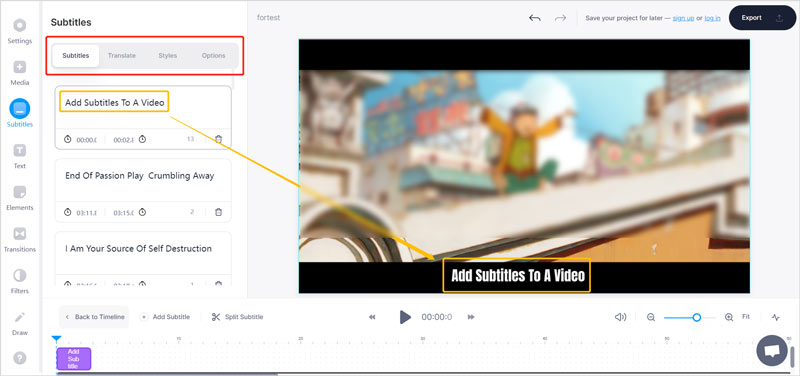Click the 03:11 start time field
Screen dimensions: 800x376
(x=86, y=213)
